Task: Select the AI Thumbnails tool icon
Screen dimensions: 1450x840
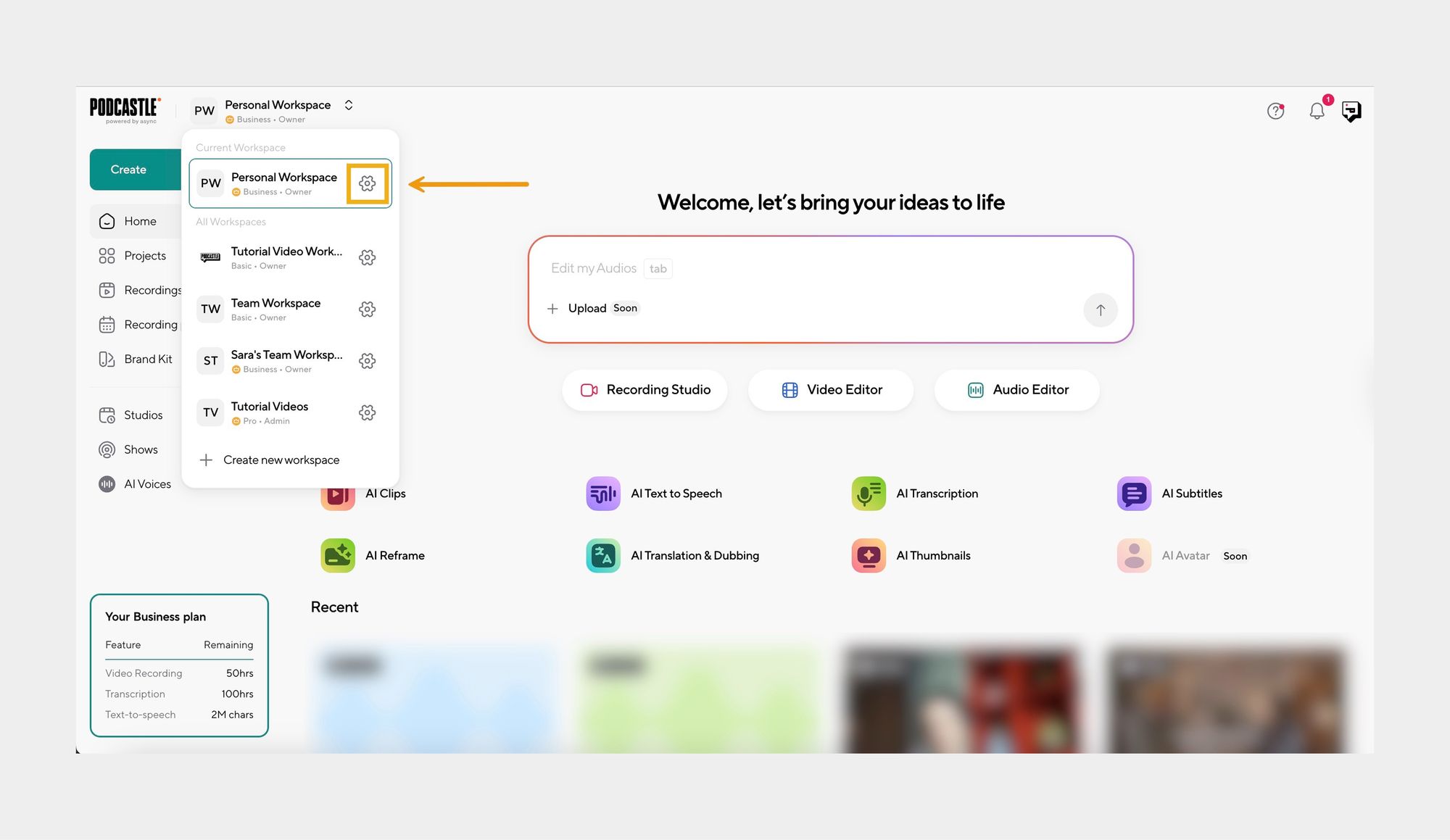Action: [x=868, y=556]
